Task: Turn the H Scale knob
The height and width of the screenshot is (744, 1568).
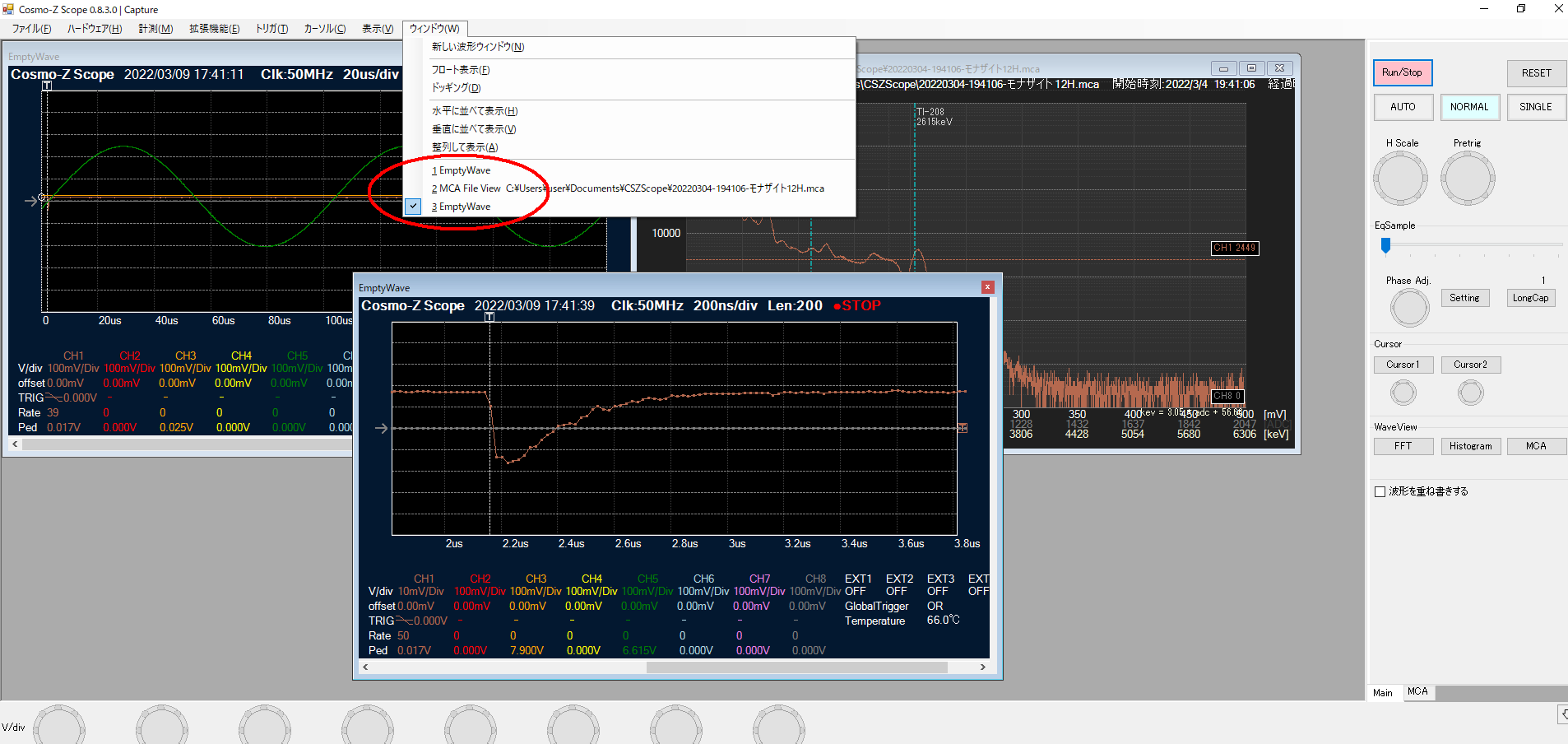Action: point(1400,179)
